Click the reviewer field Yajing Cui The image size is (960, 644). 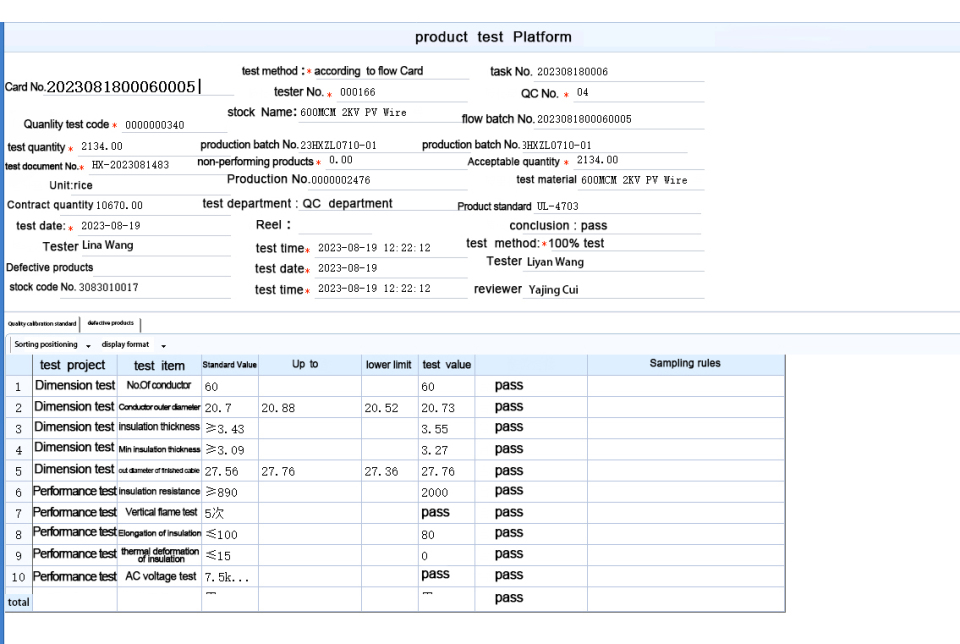[612, 290]
